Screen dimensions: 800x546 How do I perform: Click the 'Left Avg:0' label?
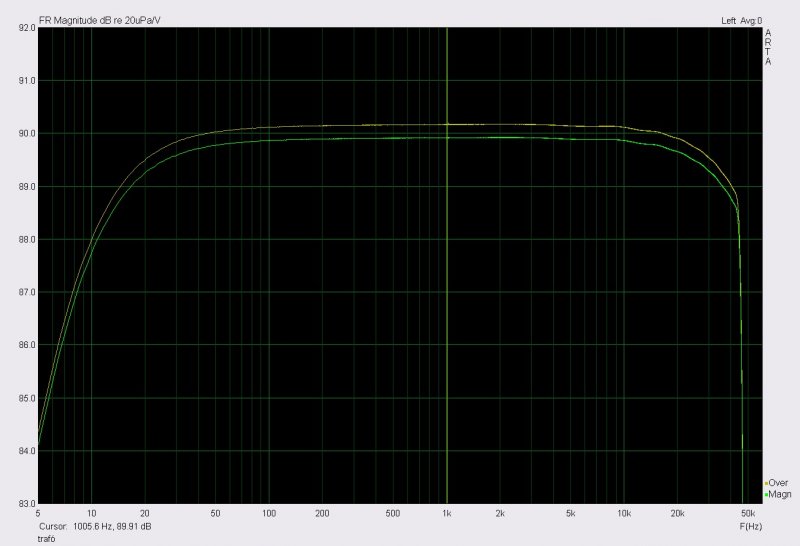click(x=741, y=21)
